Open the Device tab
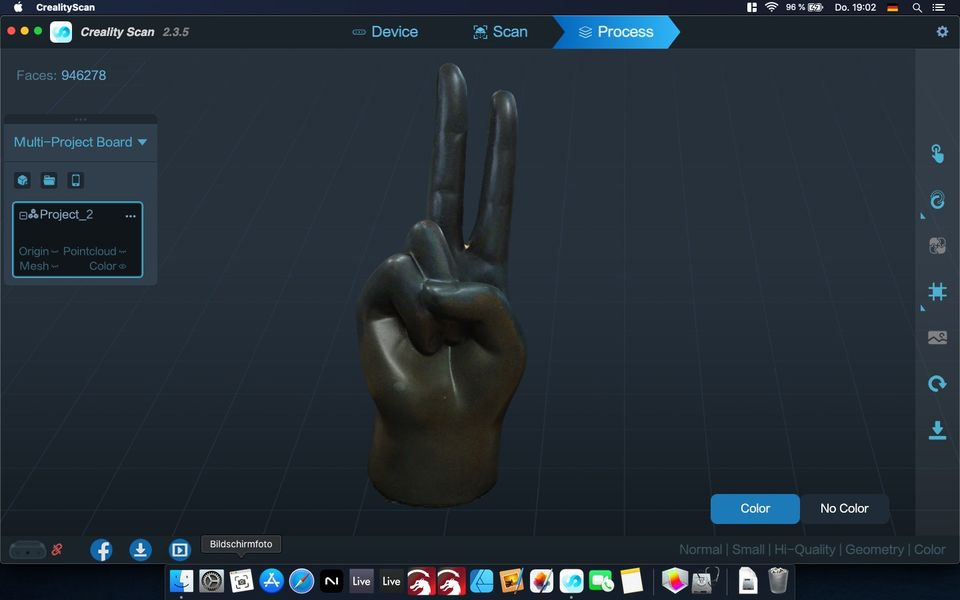The height and width of the screenshot is (600, 960). pos(385,32)
